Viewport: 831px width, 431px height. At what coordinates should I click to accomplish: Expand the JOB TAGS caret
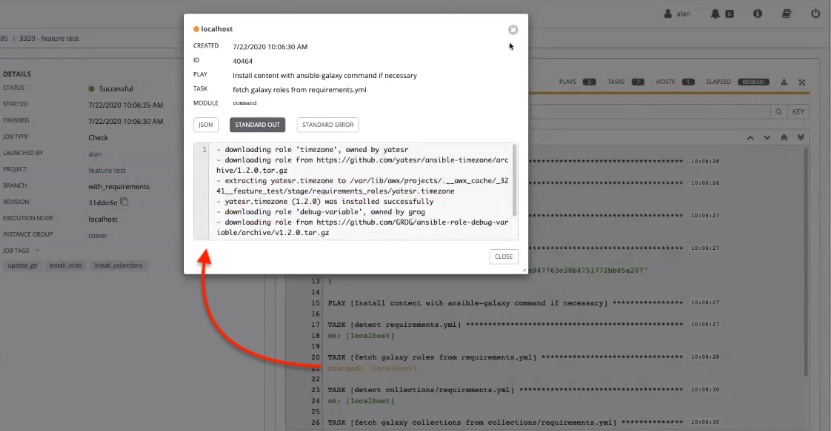[x=38, y=250]
